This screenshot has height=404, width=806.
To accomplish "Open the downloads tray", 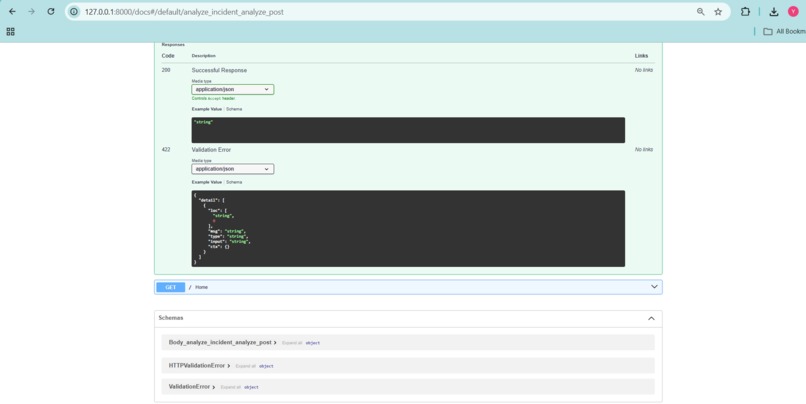I will [773, 11].
